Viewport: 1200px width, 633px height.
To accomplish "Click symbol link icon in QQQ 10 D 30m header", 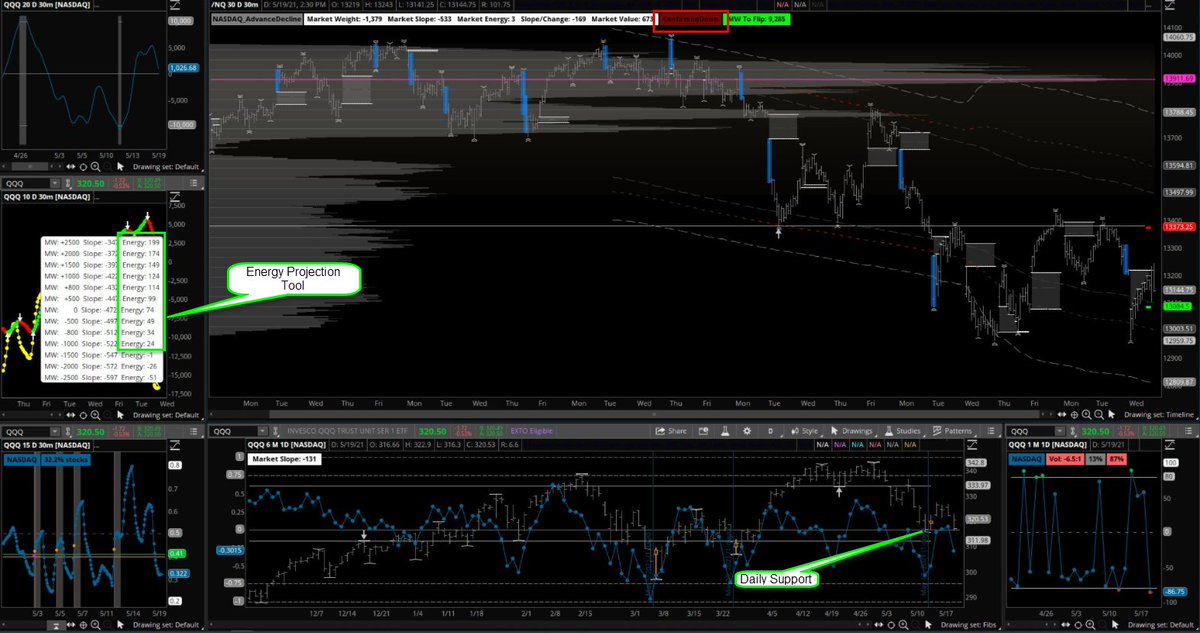I will pos(68,183).
